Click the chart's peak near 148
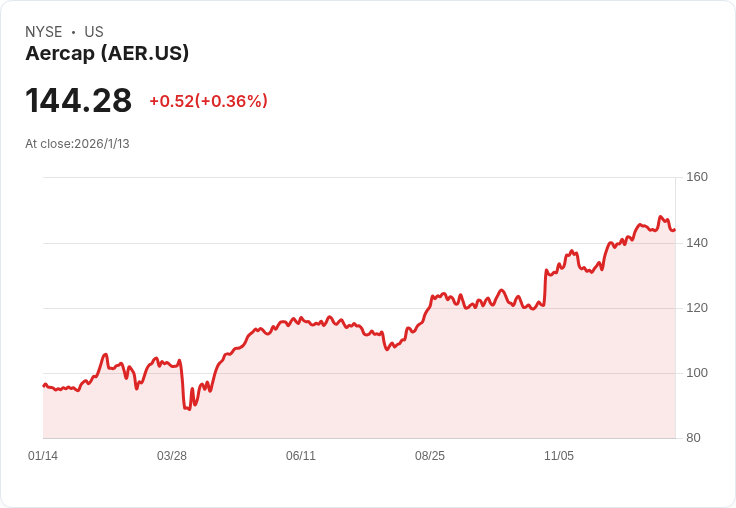Viewport: 736px width, 508px height. (x=660, y=217)
